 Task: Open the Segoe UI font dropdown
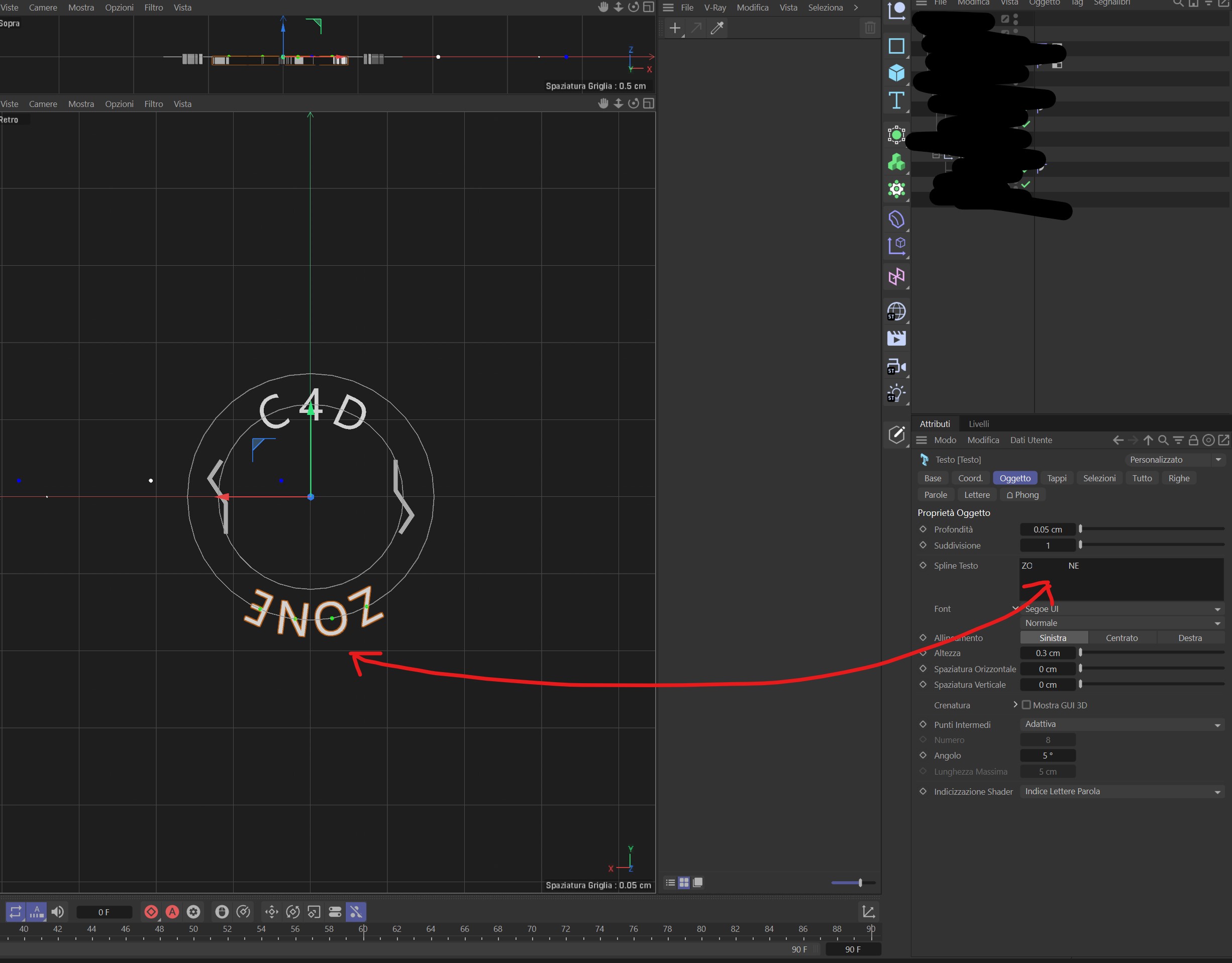coord(1121,609)
